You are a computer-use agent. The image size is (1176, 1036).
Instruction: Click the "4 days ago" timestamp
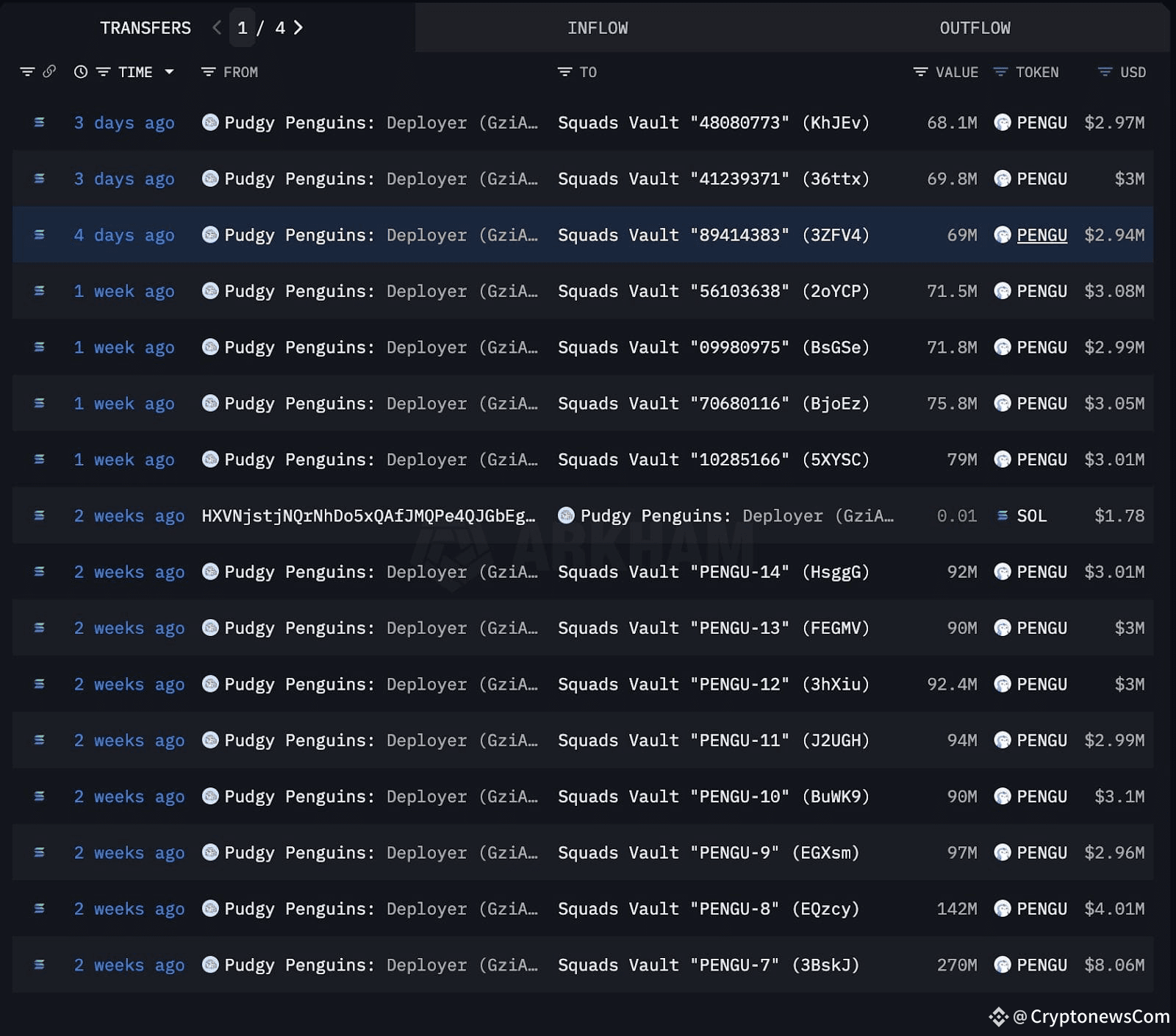(x=124, y=235)
